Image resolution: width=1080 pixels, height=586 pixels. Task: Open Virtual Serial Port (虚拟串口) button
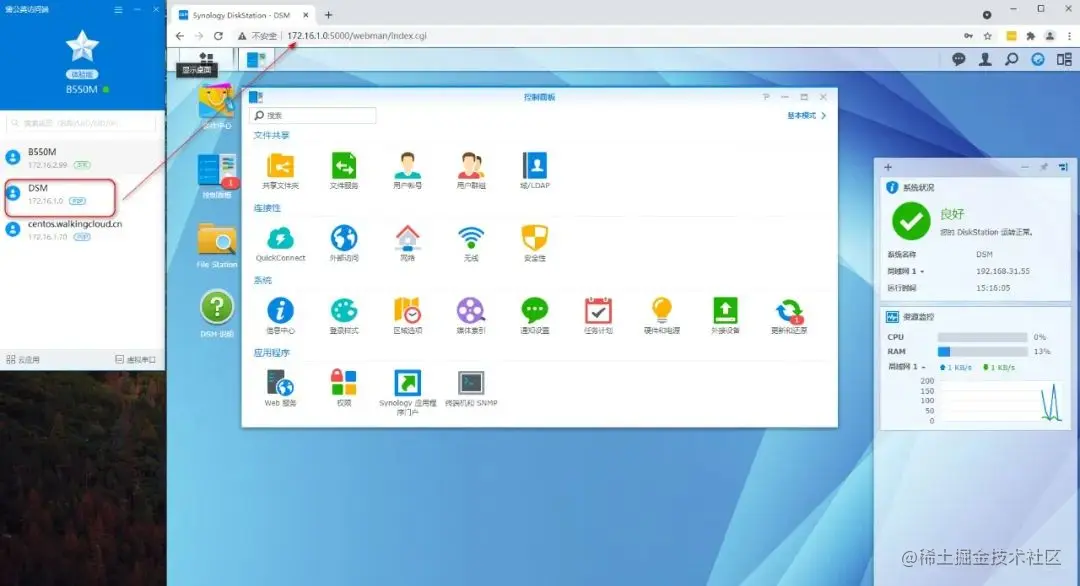click(x=136, y=359)
